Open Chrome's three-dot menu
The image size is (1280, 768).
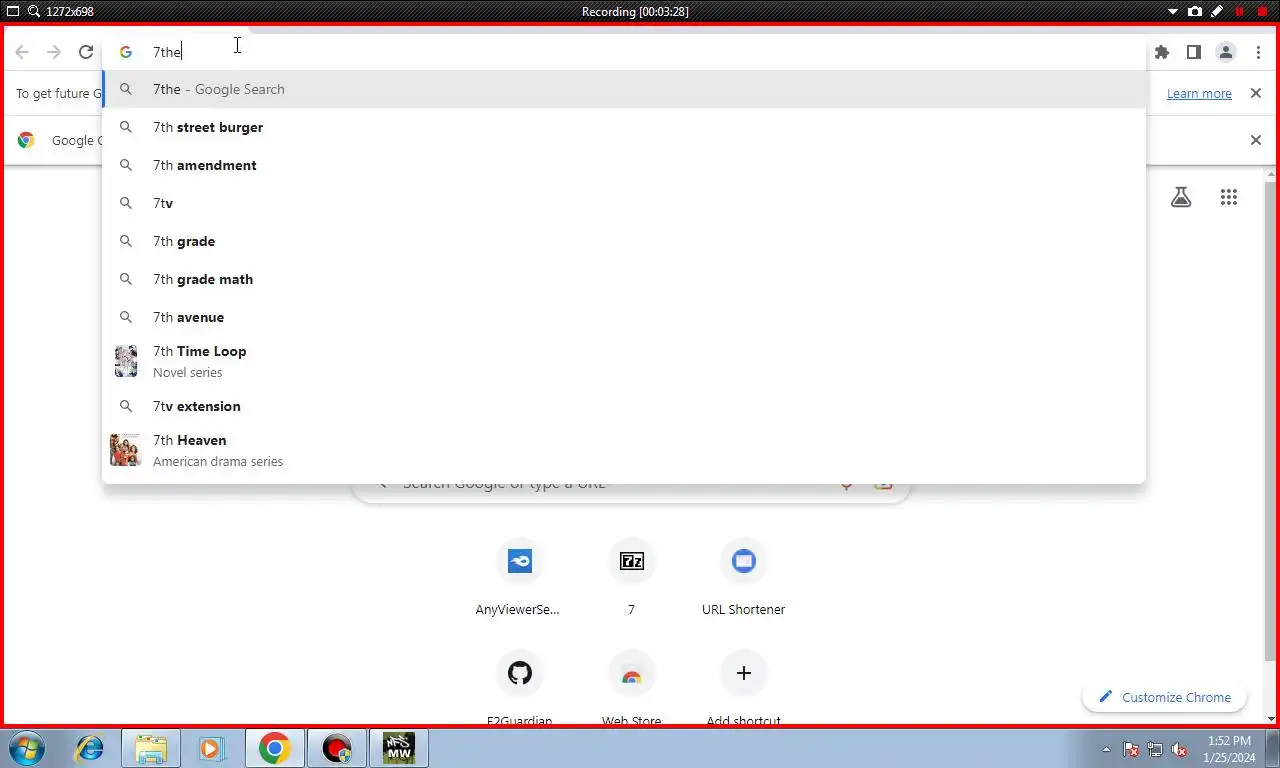coord(1258,52)
